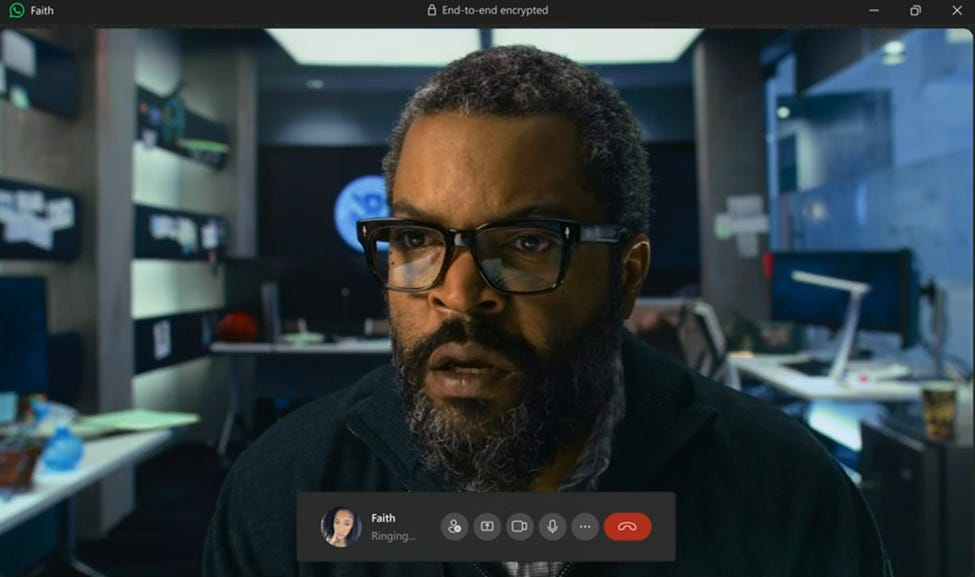Minimize the call window

point(874,10)
